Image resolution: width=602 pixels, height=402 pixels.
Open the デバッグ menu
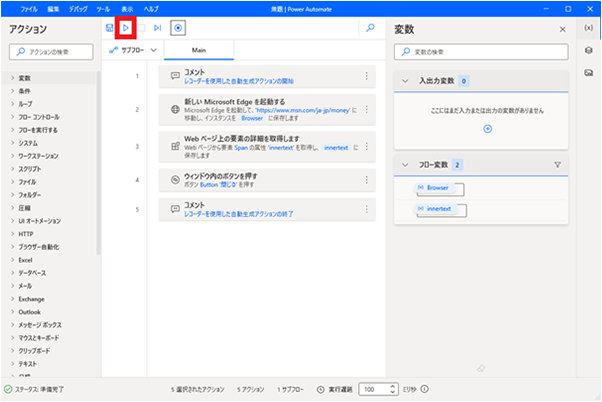[78, 9]
